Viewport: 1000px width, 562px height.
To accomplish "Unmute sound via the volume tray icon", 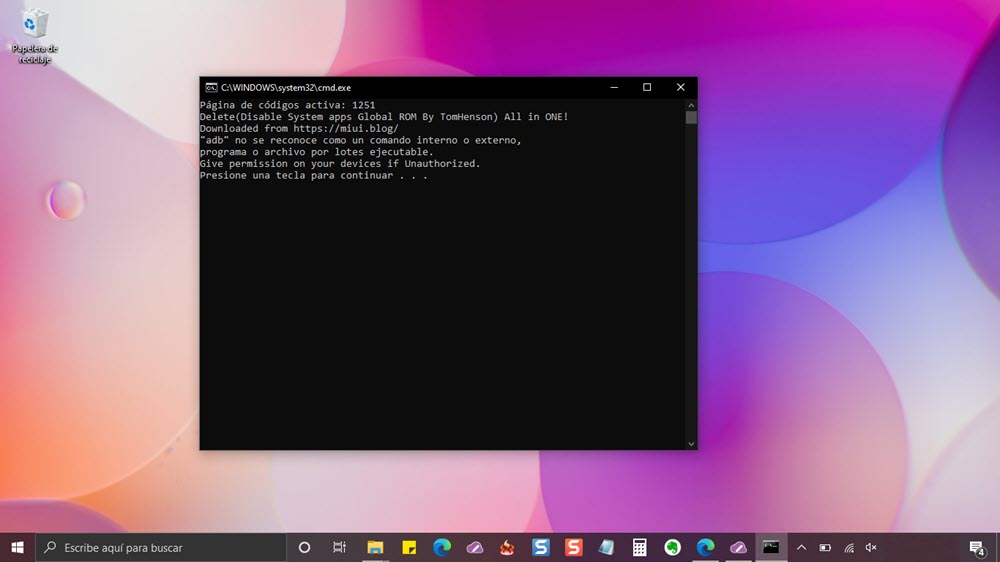I will click(871, 547).
